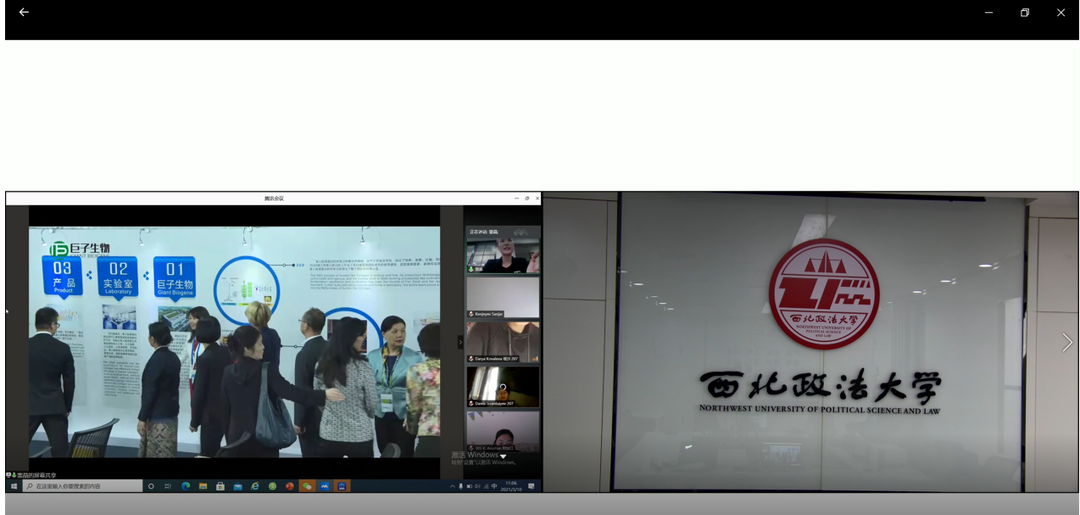
Task: Select Darya Kovaleva participant video tile
Action: [502, 341]
